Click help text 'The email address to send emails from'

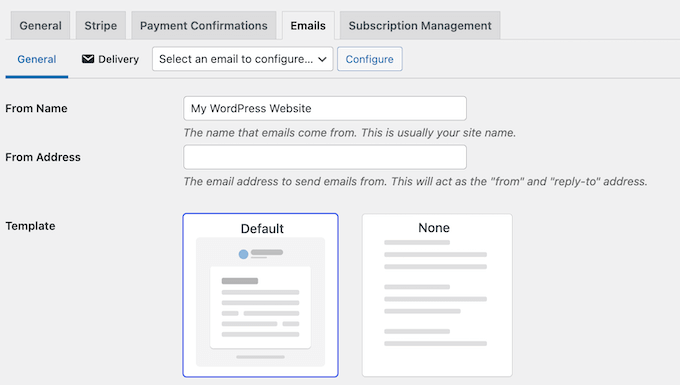click(415, 181)
